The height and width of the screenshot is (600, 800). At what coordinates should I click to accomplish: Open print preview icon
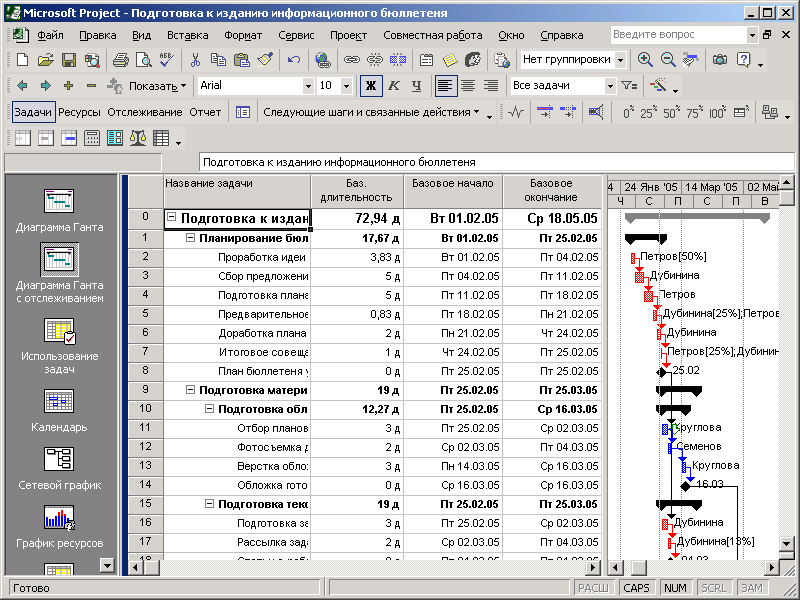(144, 60)
